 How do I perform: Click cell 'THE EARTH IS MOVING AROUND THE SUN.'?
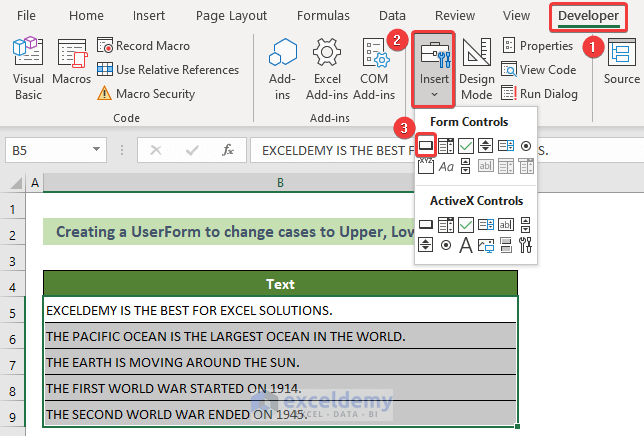pos(280,362)
